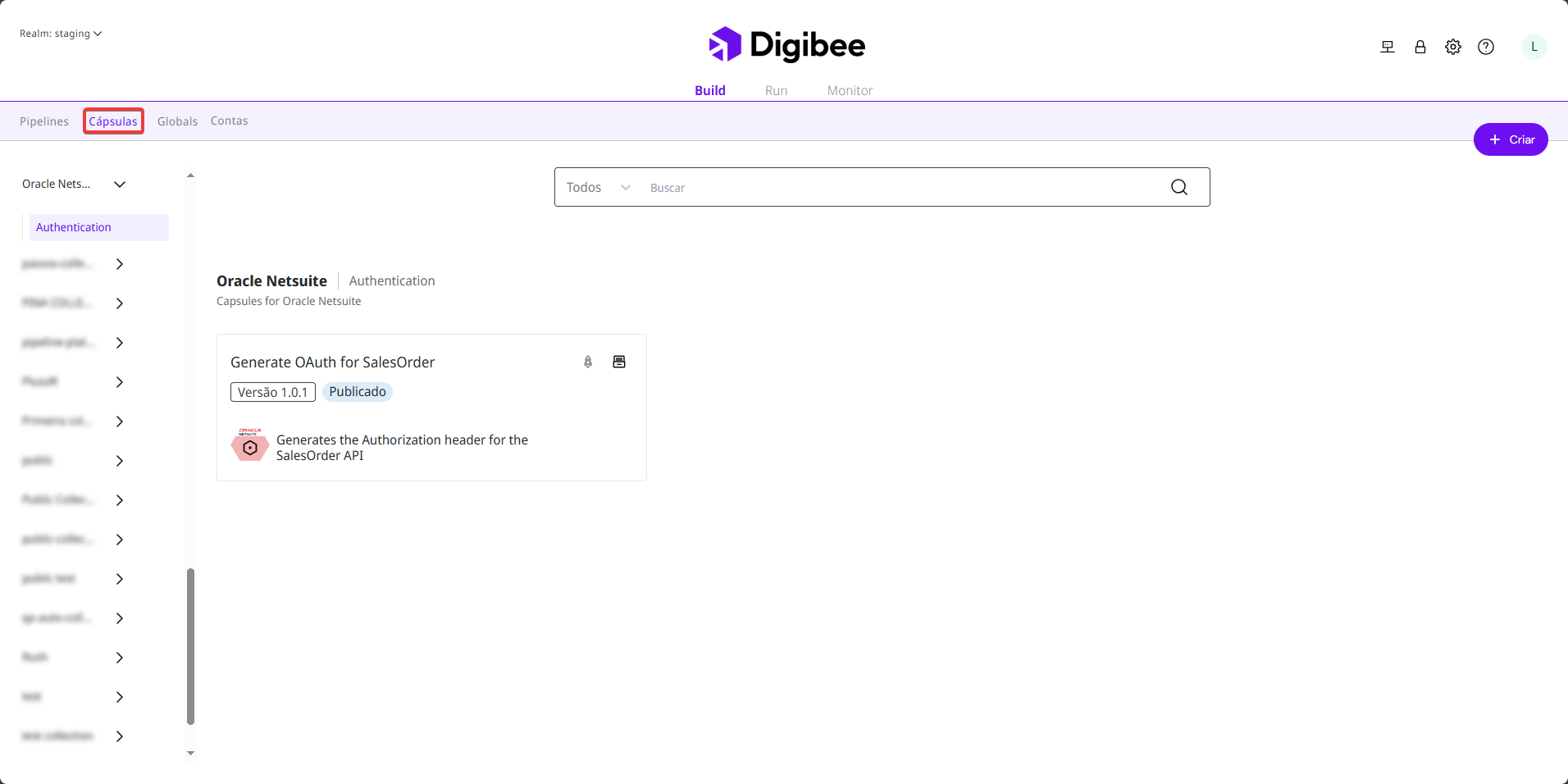
Task: Open the help question mark icon
Action: click(1485, 47)
